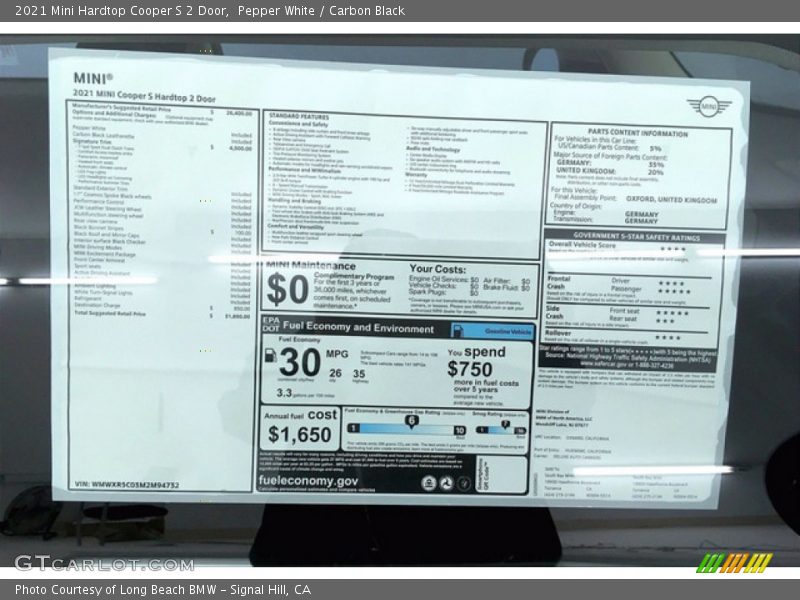Select the title '2021 Mini Hardtop Cooper S 2 Door,'
800x600 pixels.
[122, 11]
